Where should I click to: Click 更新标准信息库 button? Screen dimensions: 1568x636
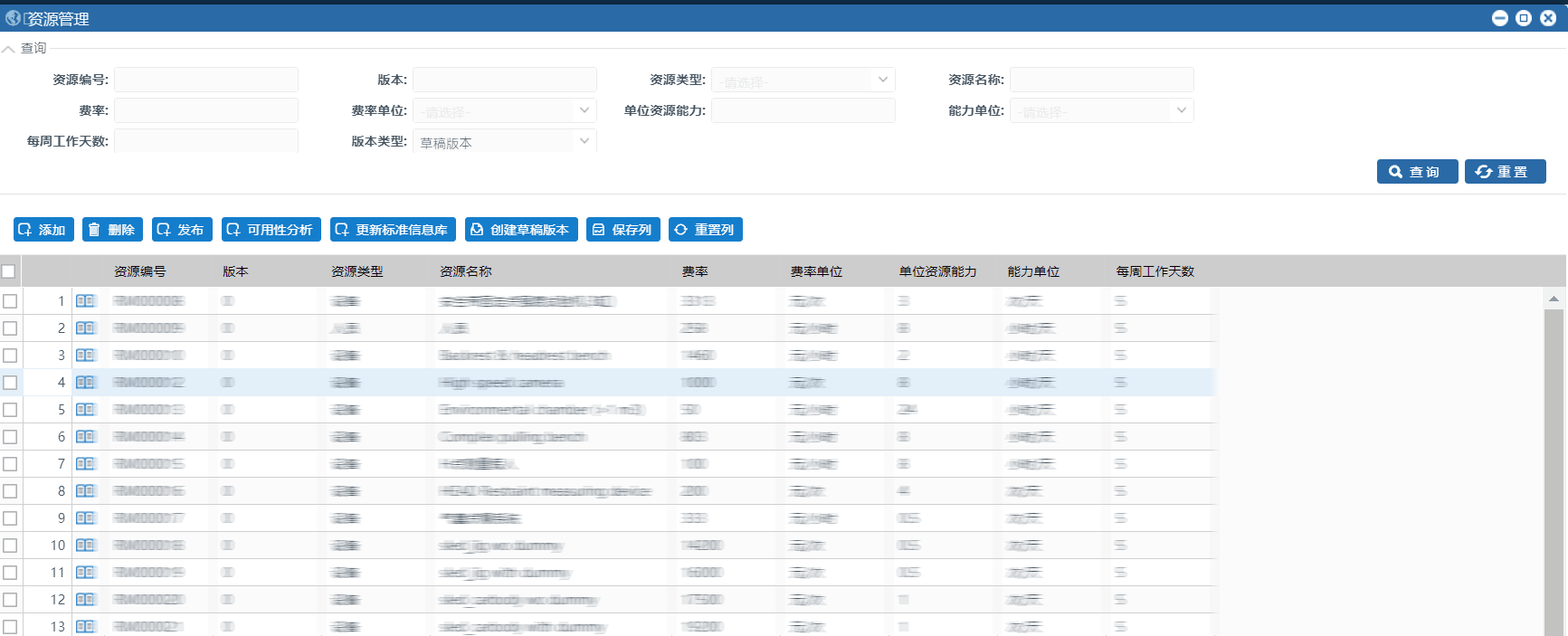pos(393,230)
